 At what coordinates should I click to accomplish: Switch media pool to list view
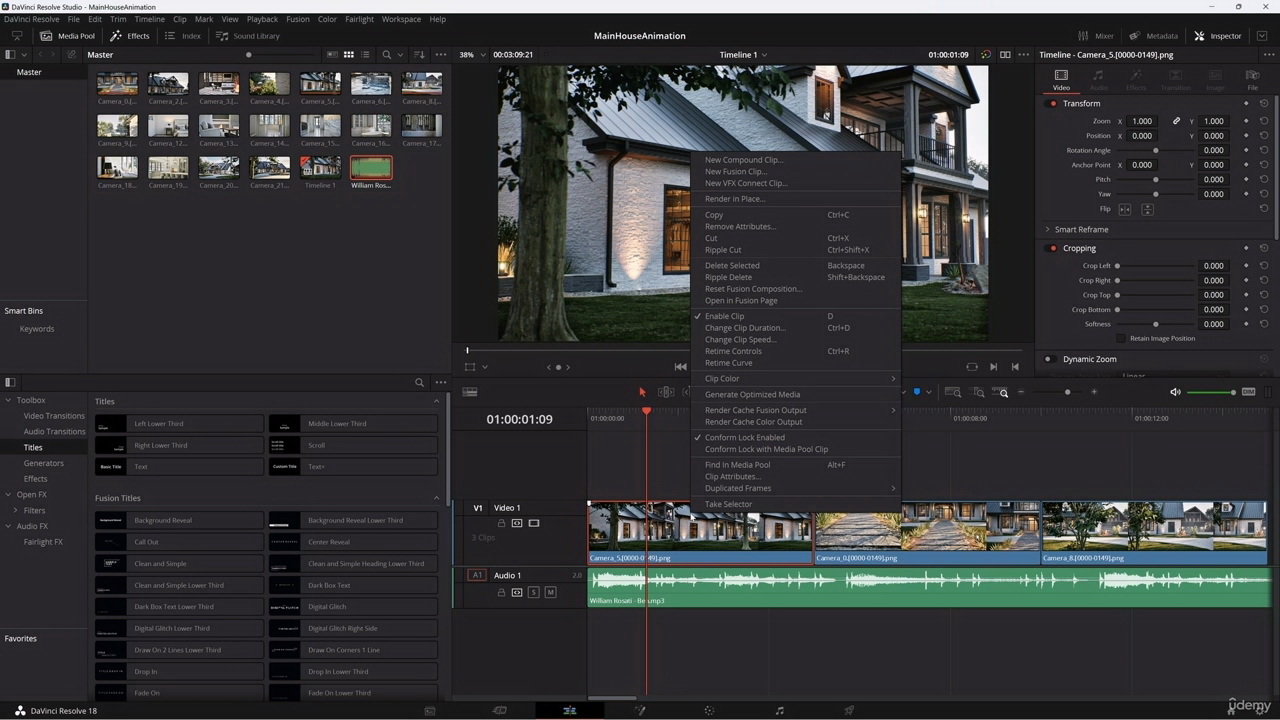coord(366,55)
